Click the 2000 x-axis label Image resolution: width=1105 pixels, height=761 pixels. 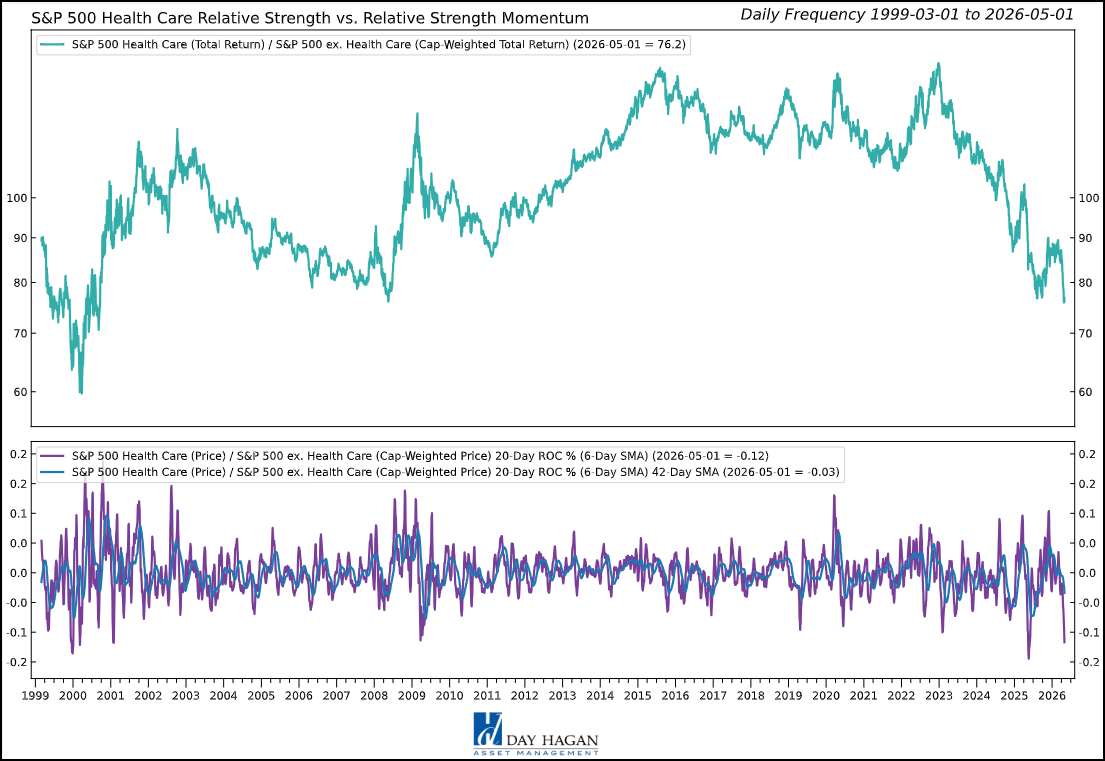73,695
